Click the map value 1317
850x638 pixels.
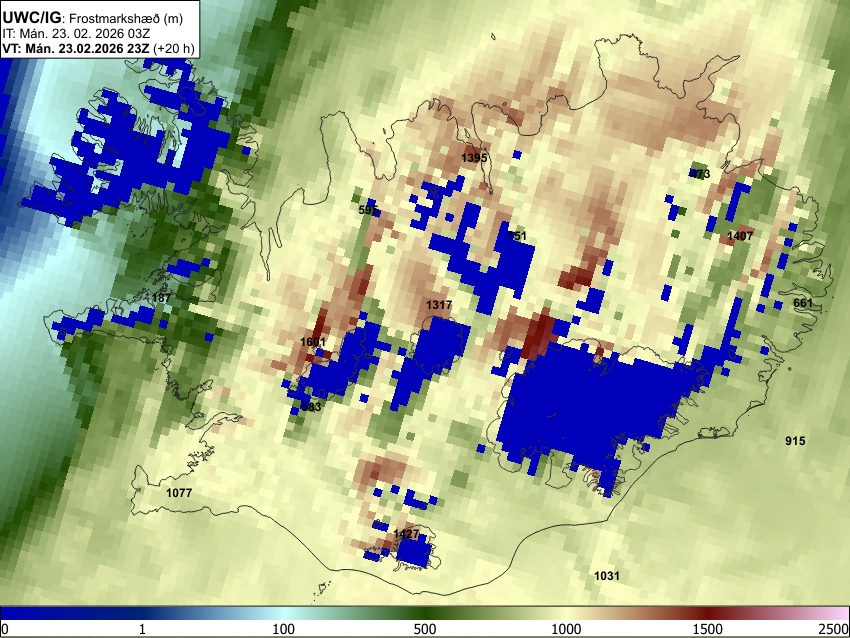[x=439, y=305]
